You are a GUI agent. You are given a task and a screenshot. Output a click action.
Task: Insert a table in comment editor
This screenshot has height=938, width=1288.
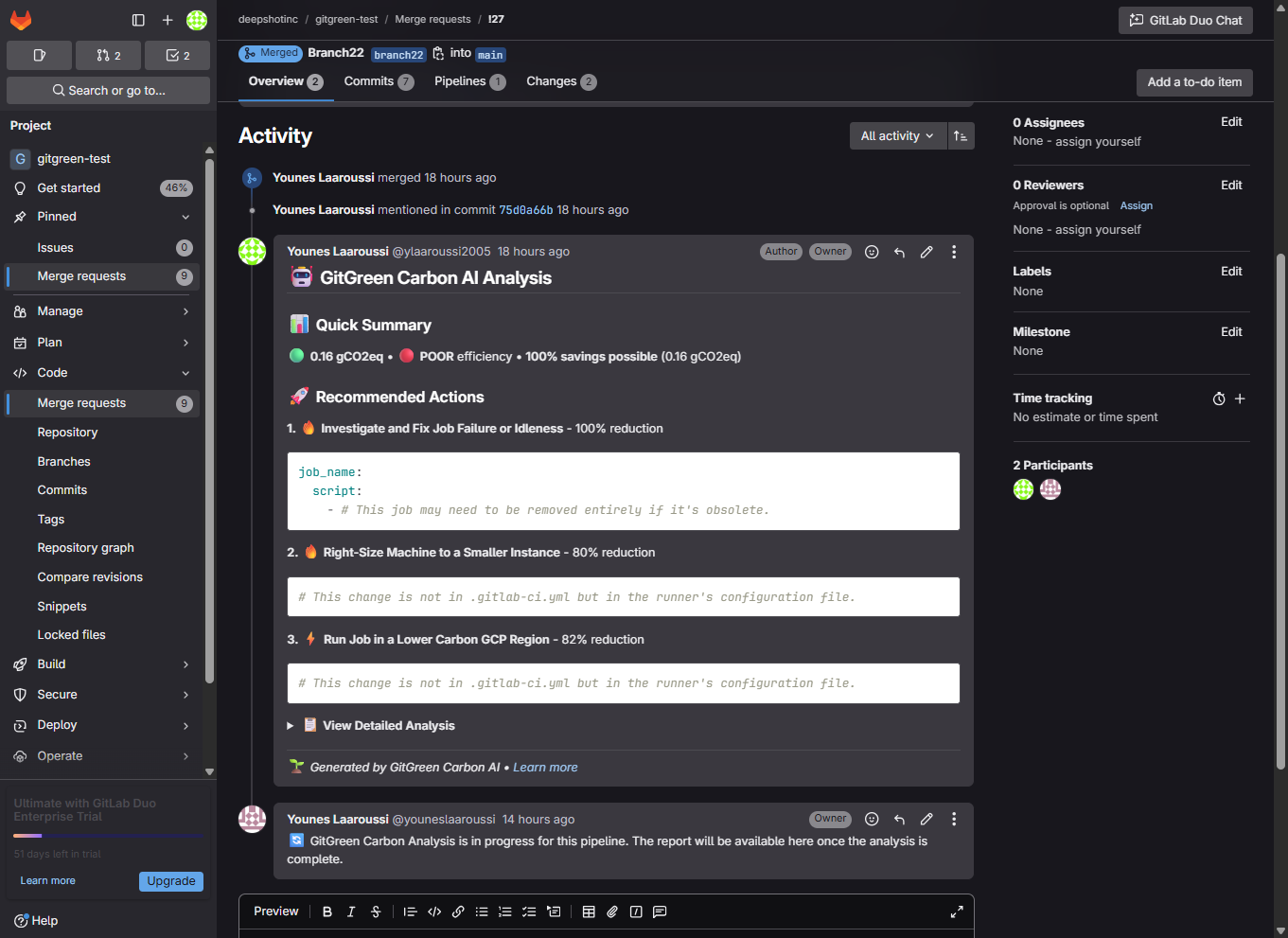coord(589,911)
